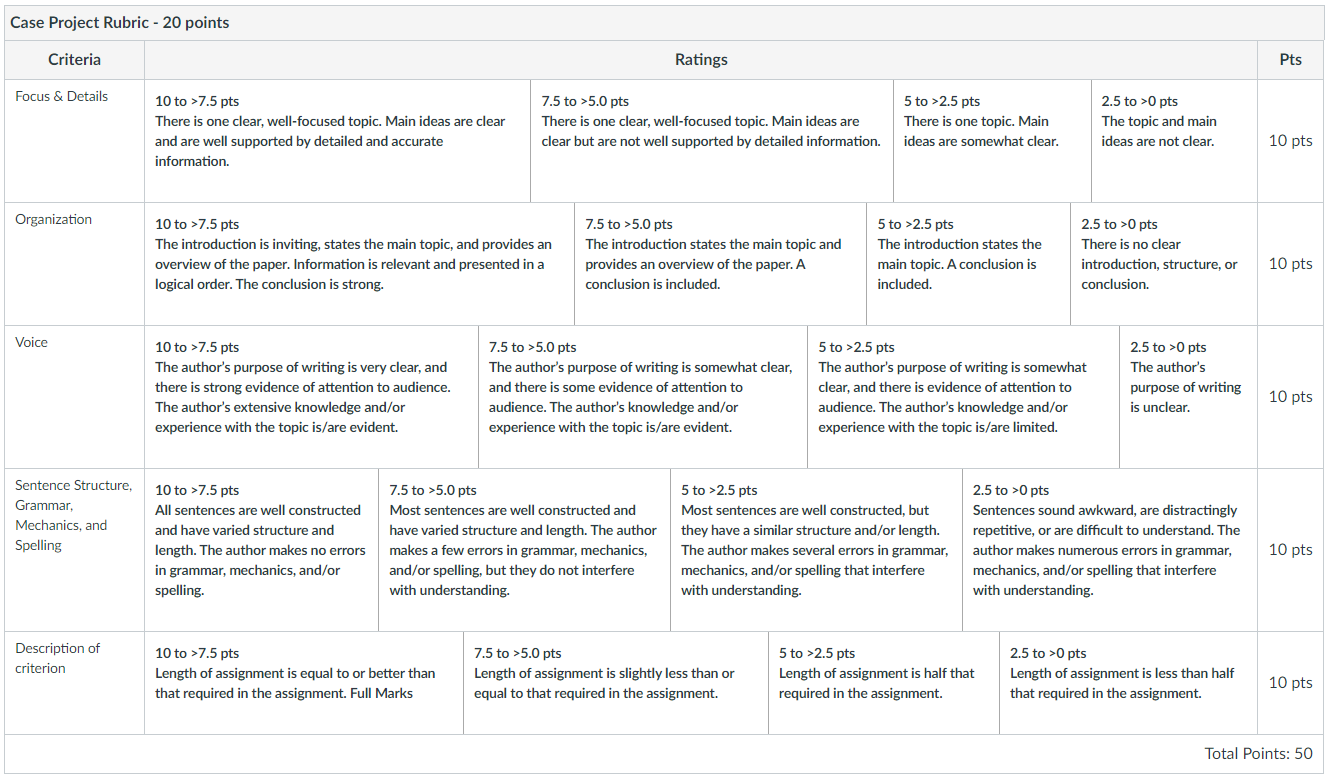Choose Focus & Details 7.5 to >5.0 rating
Screen dimensions: 1327x780
pos(711,141)
